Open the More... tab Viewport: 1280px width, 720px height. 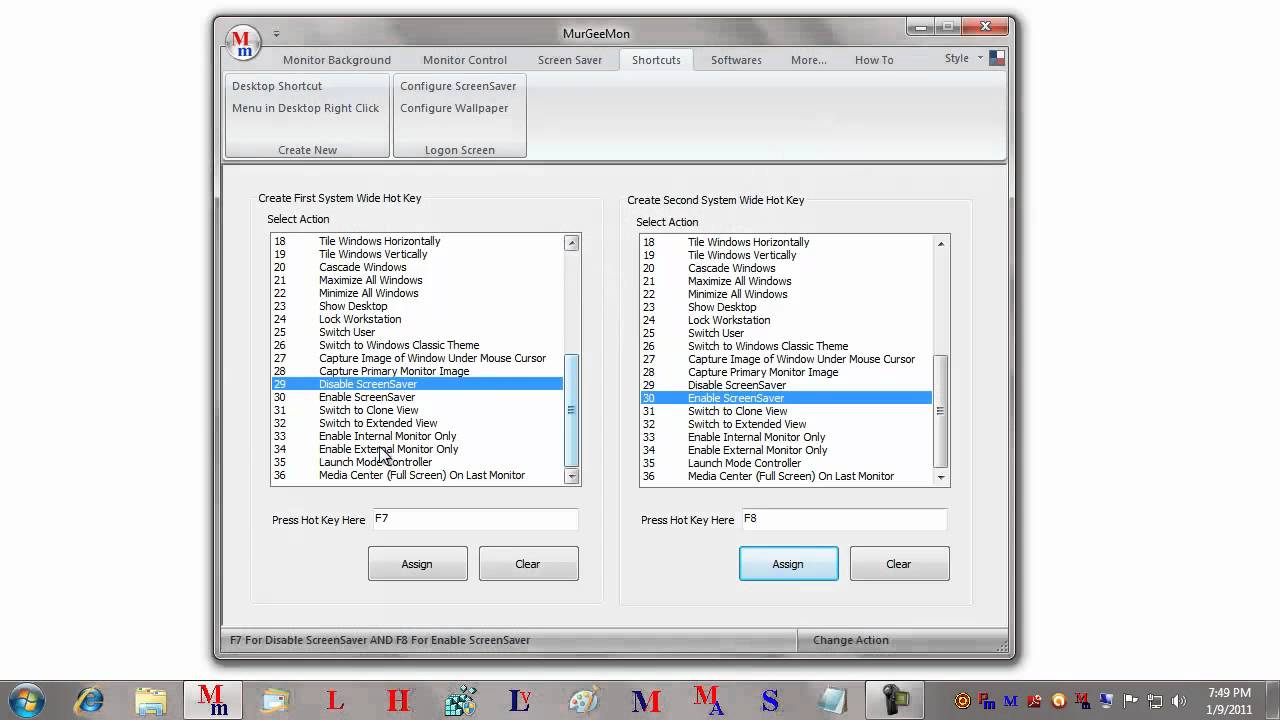(x=809, y=60)
